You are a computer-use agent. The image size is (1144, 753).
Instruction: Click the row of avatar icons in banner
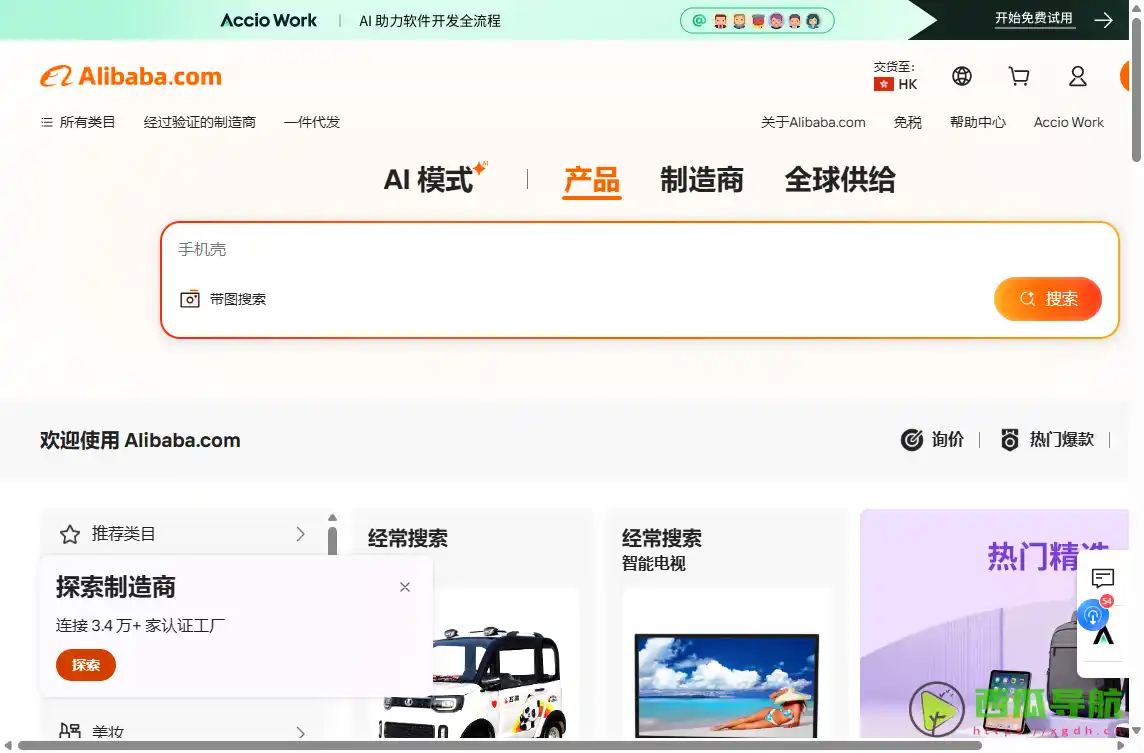point(757,20)
